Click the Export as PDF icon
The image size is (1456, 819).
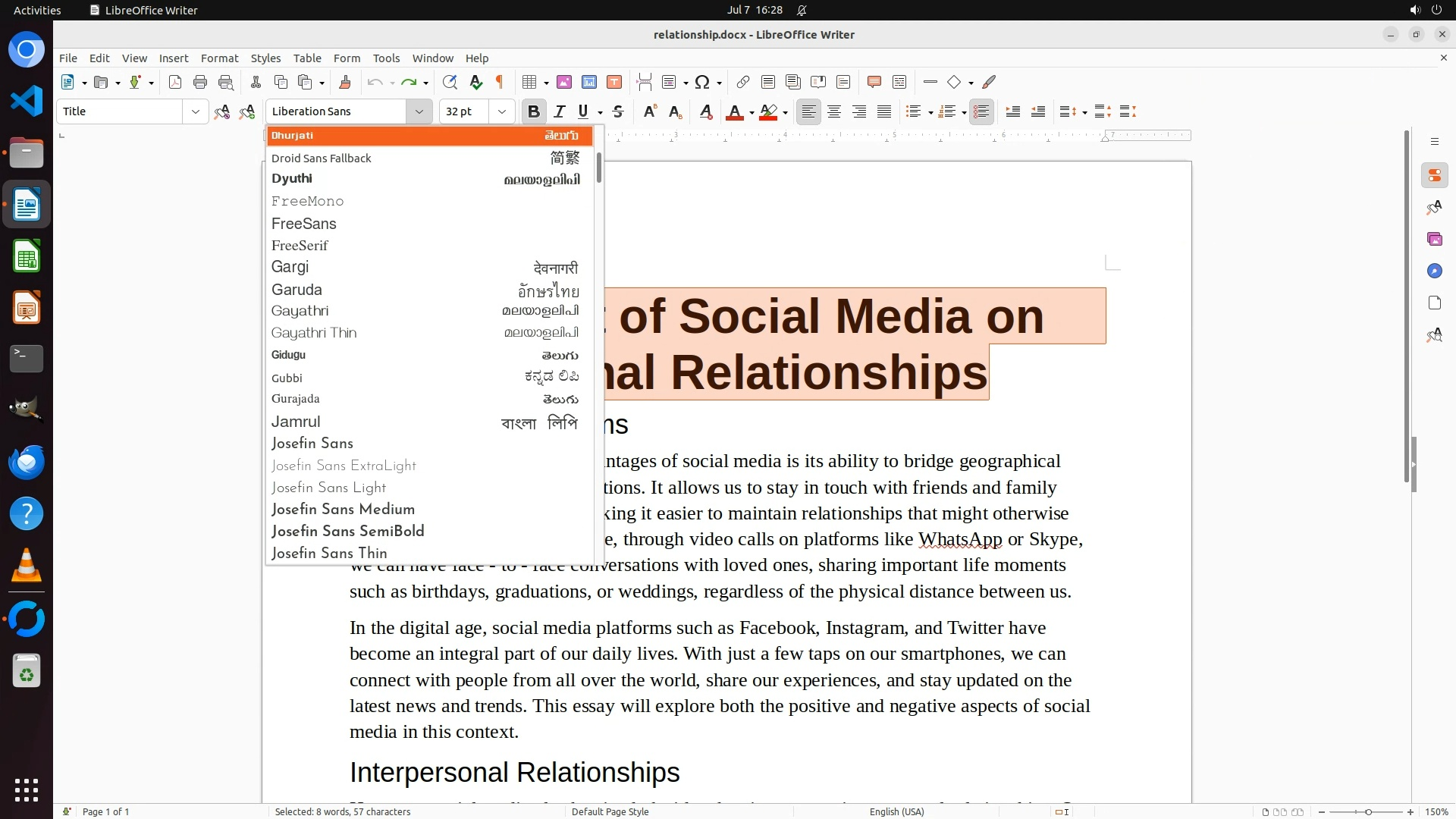point(175,82)
